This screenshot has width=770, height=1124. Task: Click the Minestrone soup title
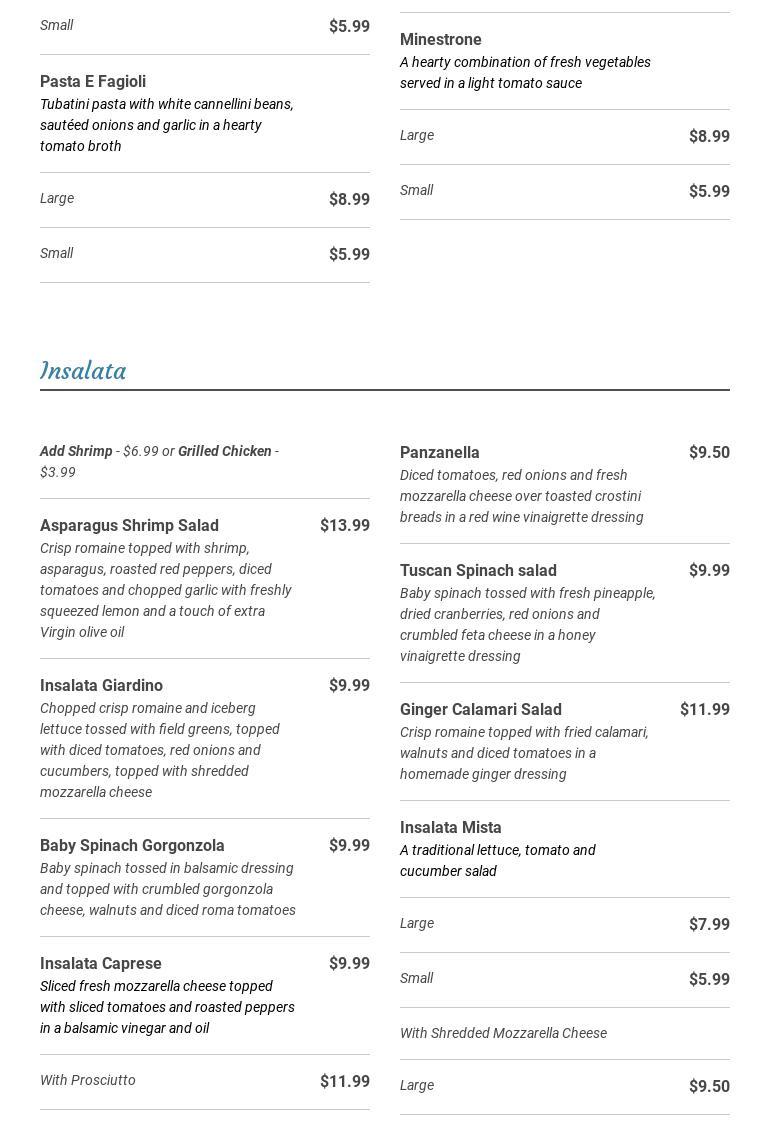pos(440,40)
